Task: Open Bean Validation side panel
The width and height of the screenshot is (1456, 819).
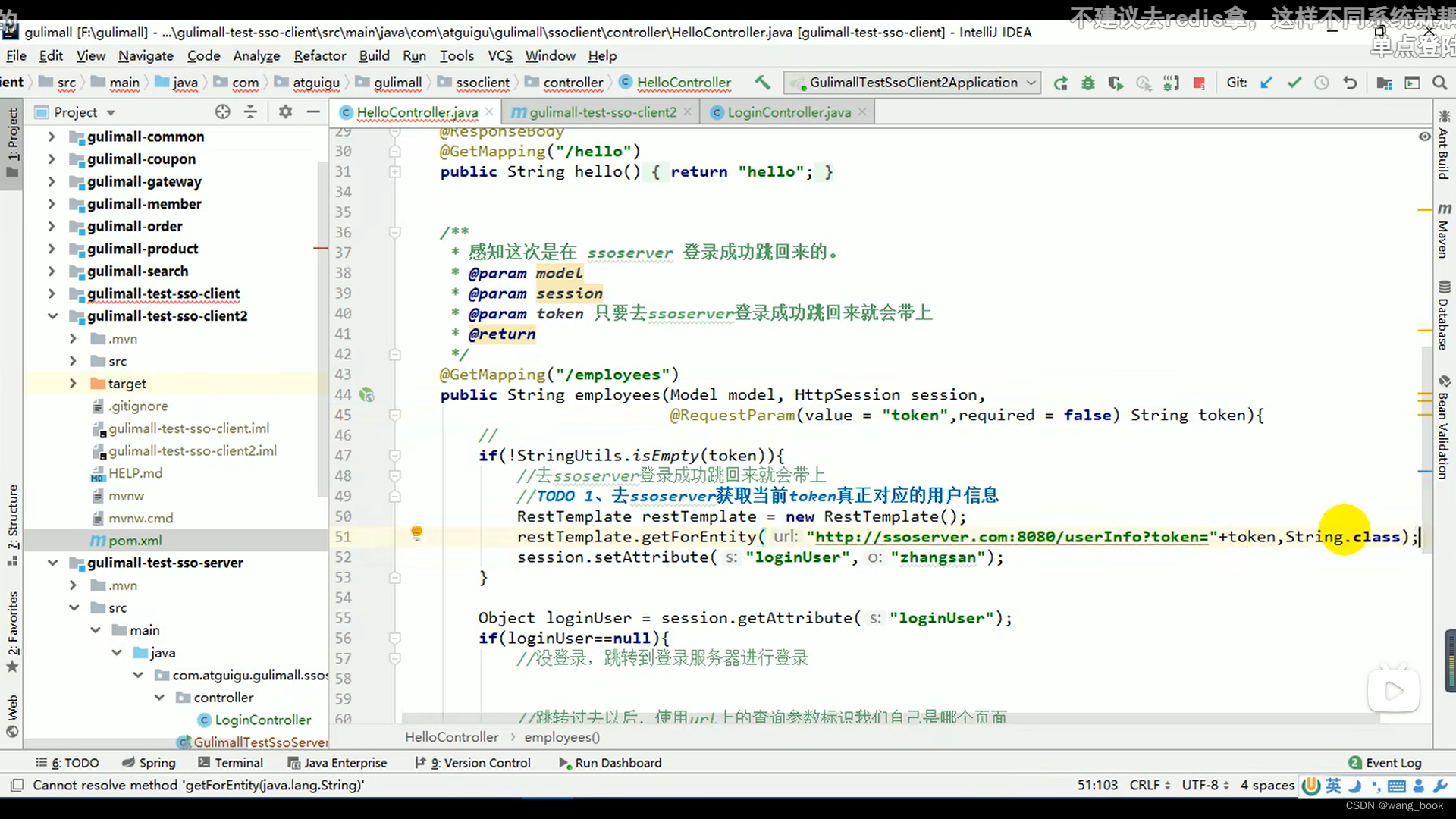Action: pos(1443,427)
